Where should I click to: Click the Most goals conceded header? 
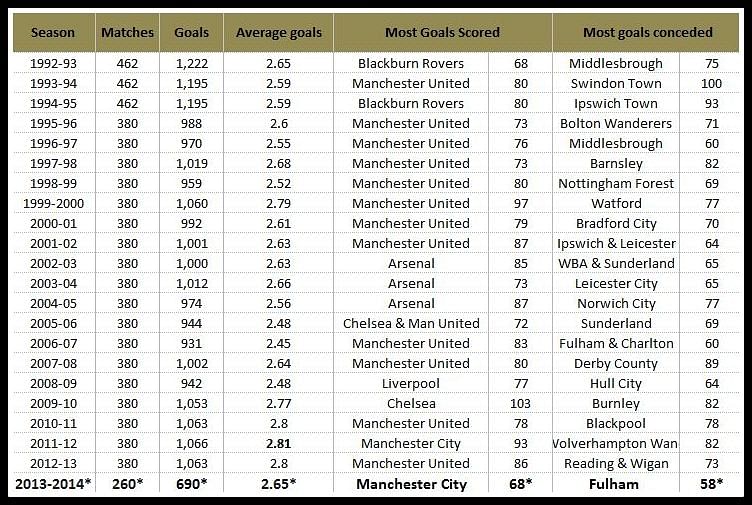647,33
